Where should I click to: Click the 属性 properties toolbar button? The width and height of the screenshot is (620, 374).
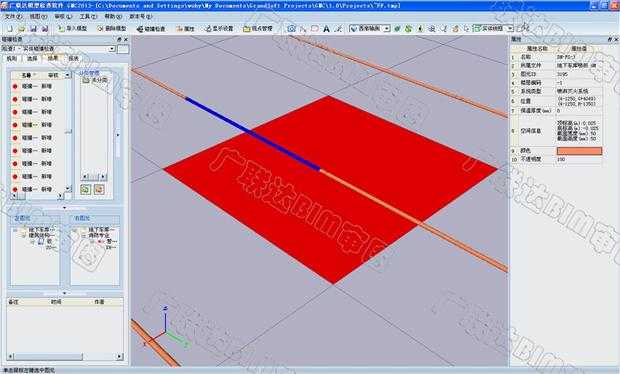tap(185, 28)
